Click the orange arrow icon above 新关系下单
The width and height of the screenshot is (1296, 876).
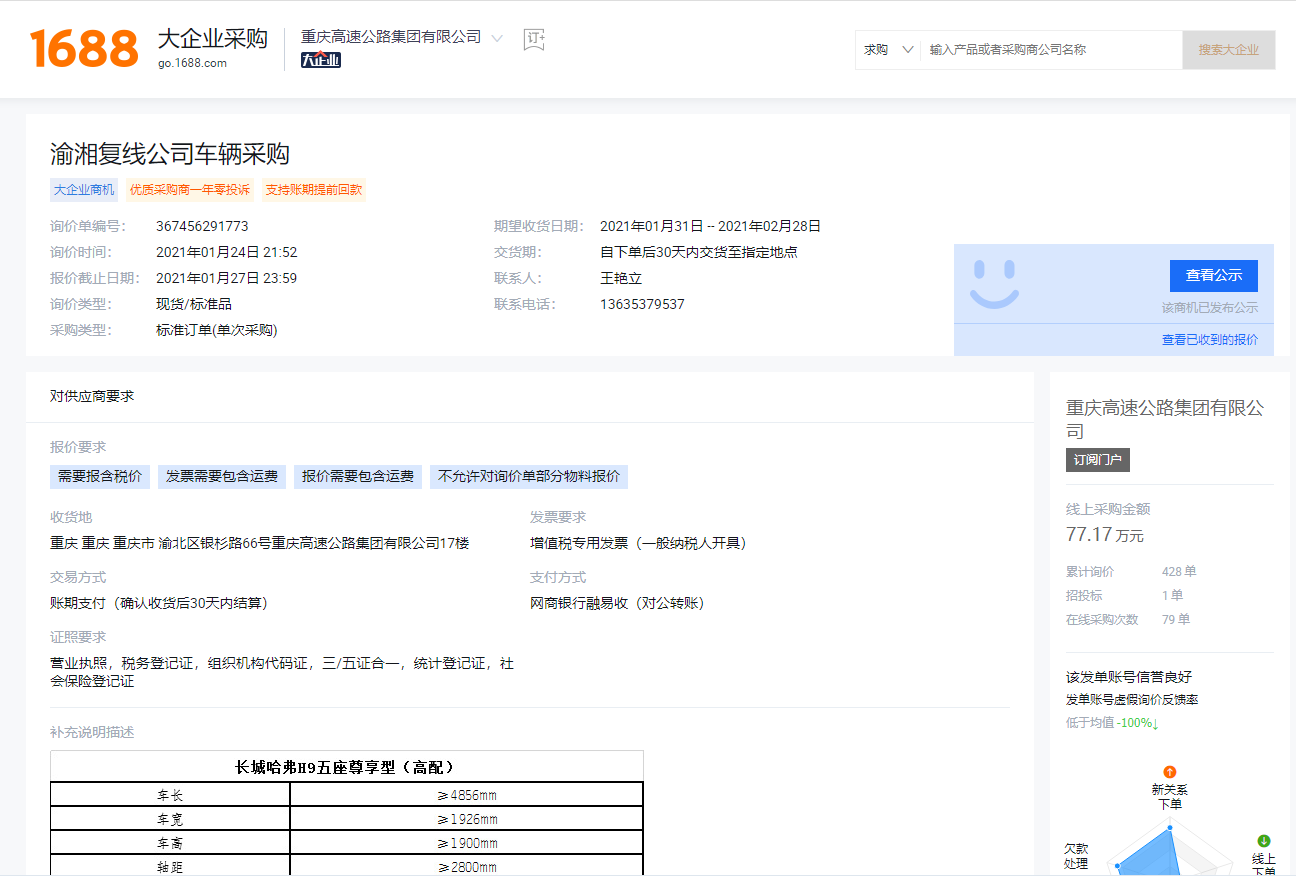(x=1170, y=772)
